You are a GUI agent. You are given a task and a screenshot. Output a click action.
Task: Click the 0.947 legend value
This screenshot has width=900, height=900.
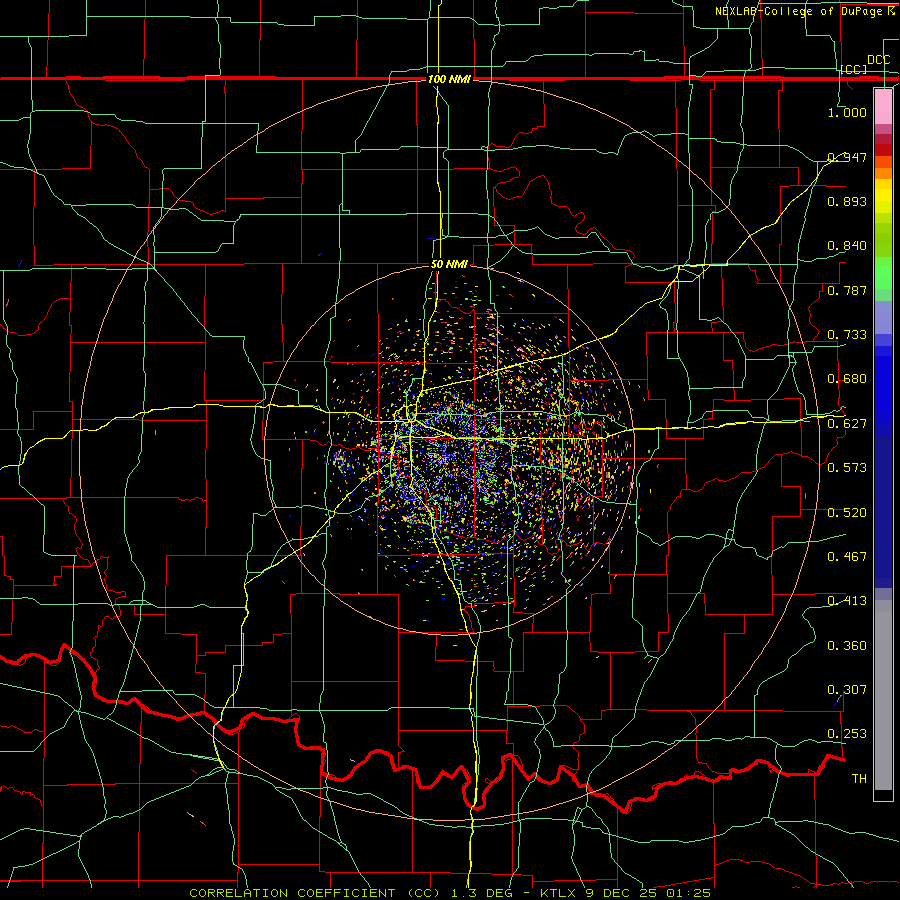click(x=847, y=157)
